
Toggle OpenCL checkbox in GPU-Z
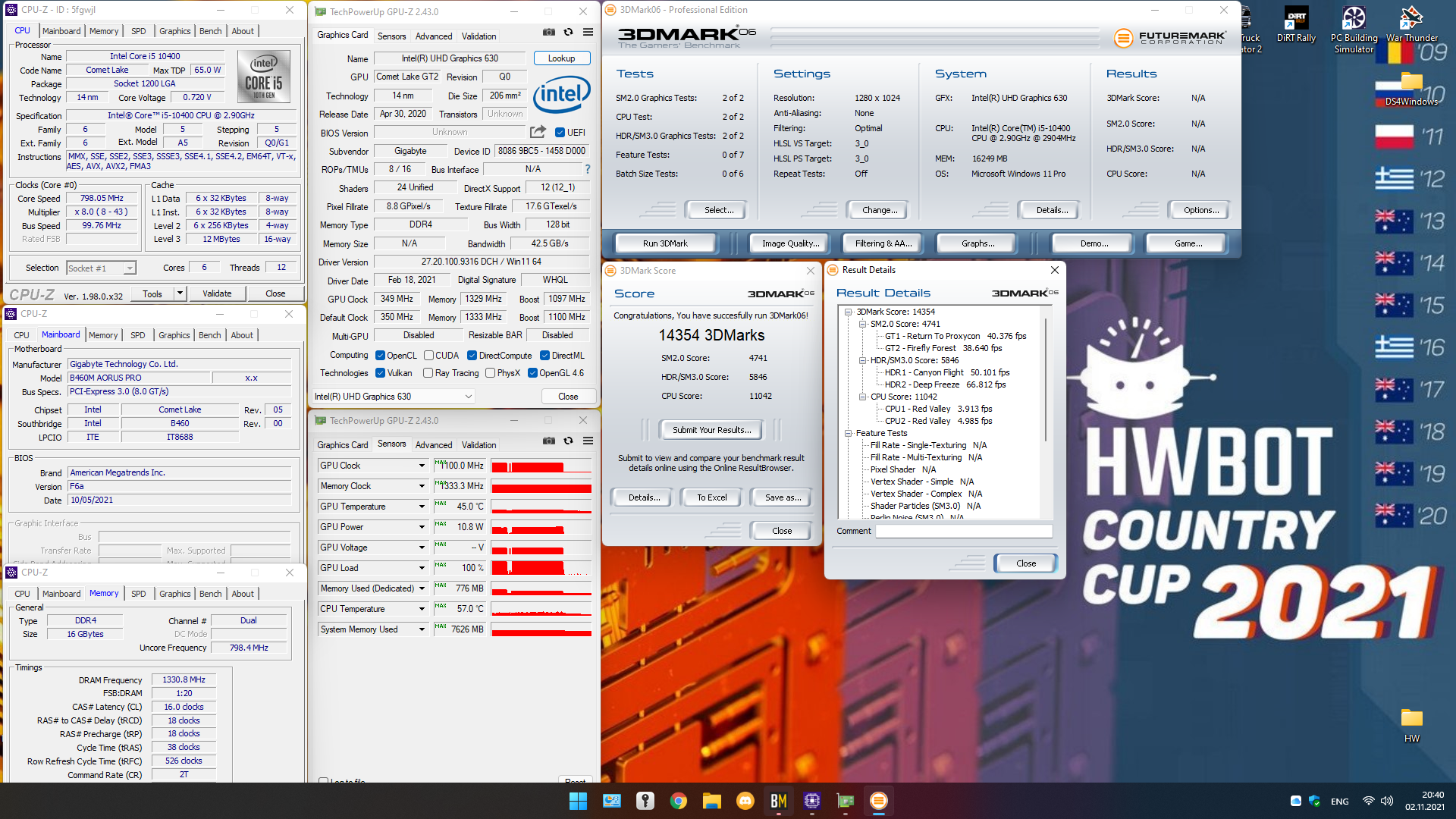click(380, 356)
